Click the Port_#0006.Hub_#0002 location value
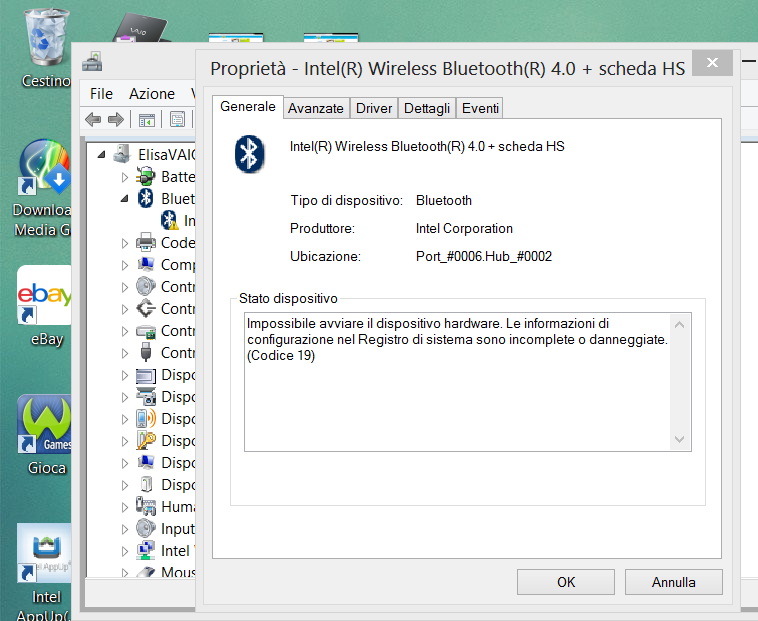The height and width of the screenshot is (621, 758). [484, 256]
